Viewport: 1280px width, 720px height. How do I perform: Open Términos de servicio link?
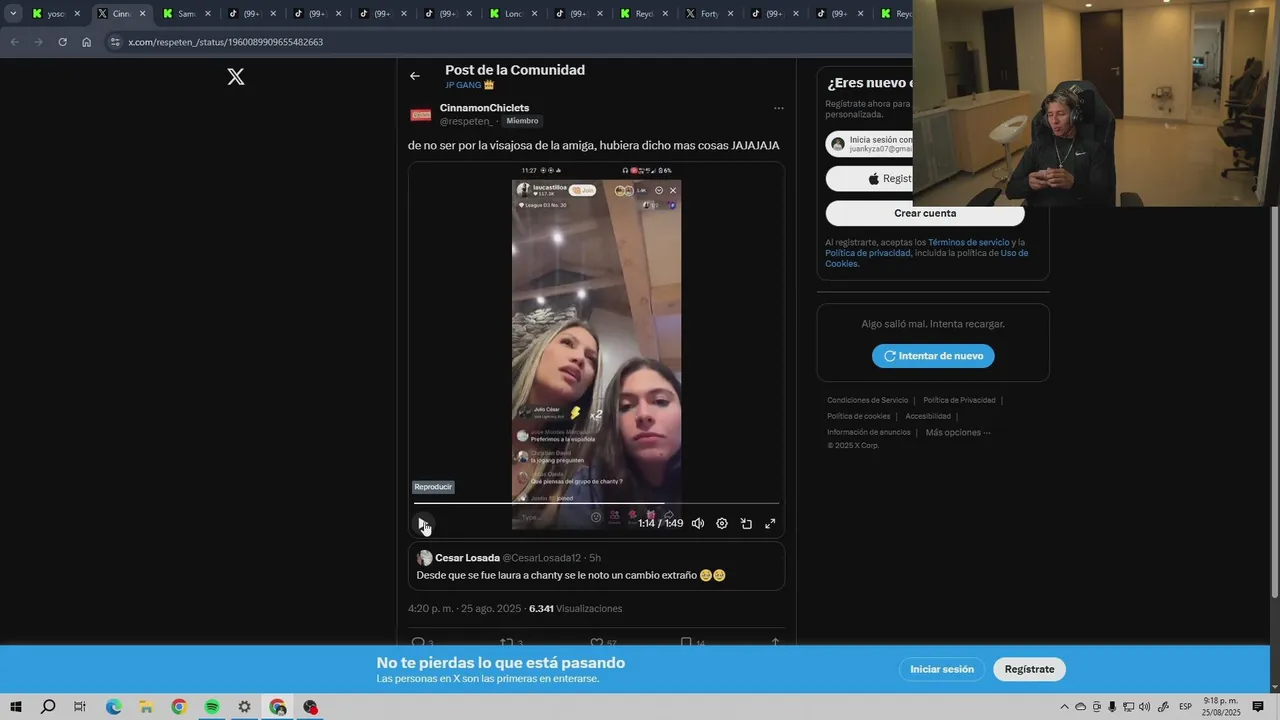click(x=969, y=242)
